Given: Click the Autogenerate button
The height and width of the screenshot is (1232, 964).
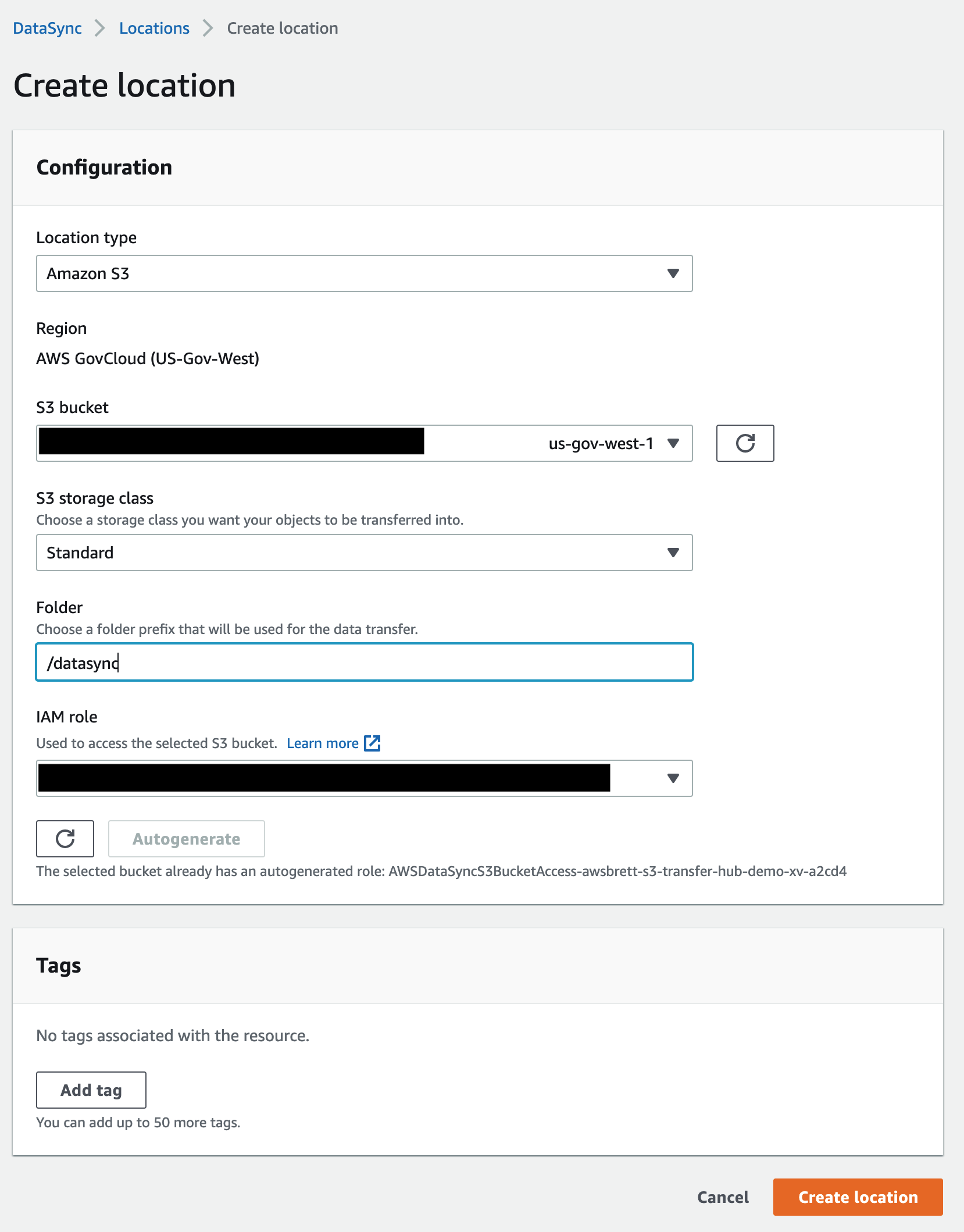Looking at the screenshot, I should 187,839.
